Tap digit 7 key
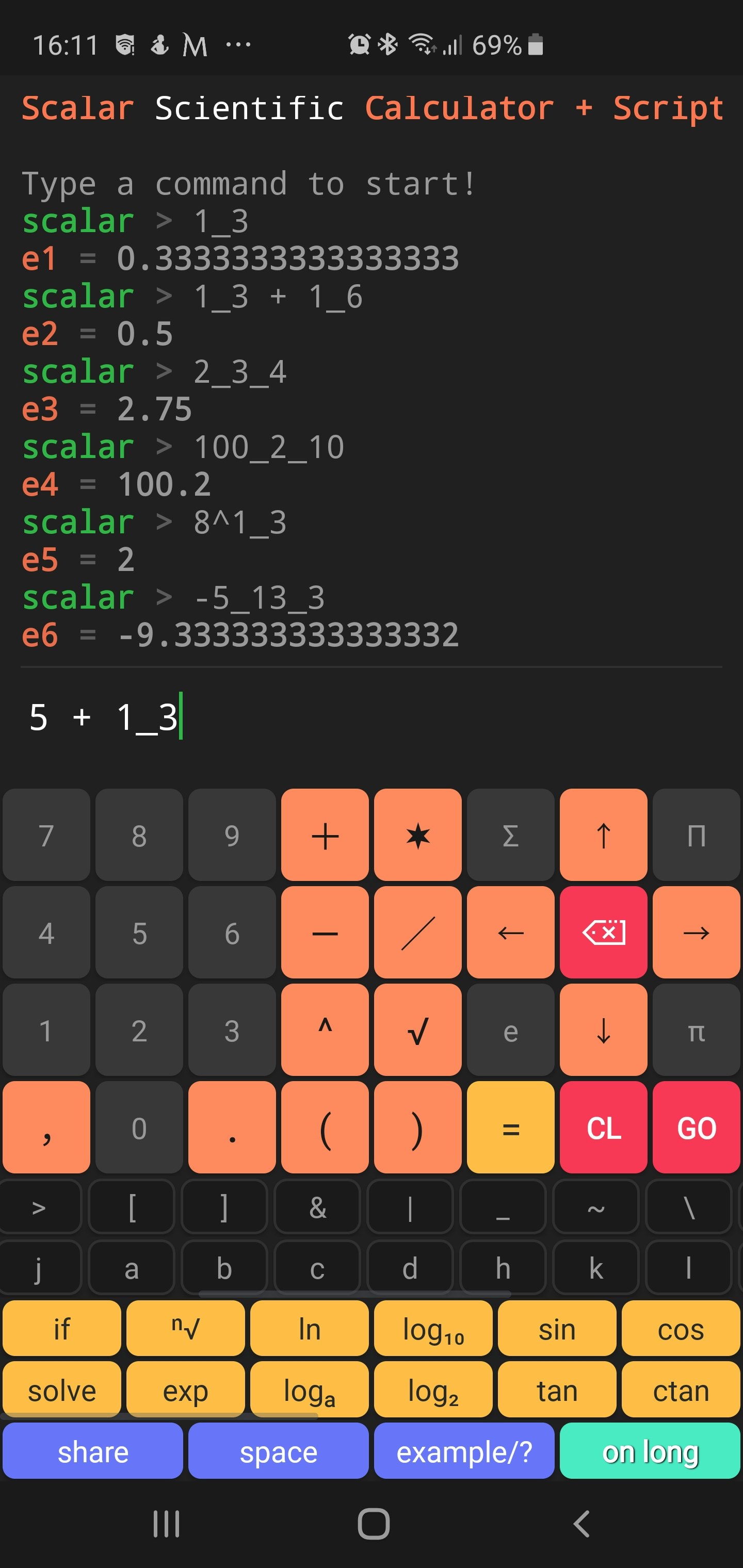The image size is (743, 1568). [x=46, y=835]
